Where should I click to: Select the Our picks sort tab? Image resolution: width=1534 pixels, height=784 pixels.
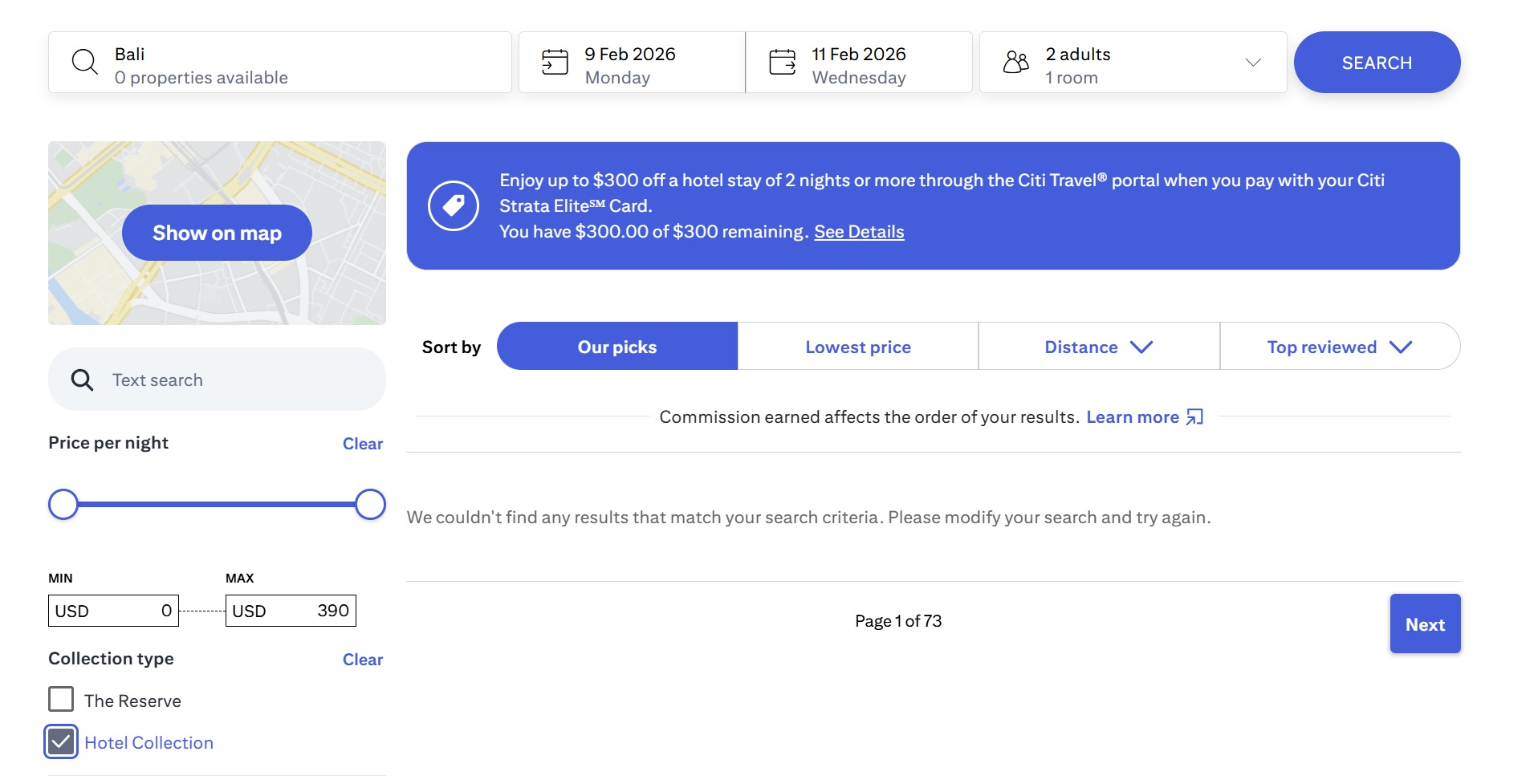616,347
